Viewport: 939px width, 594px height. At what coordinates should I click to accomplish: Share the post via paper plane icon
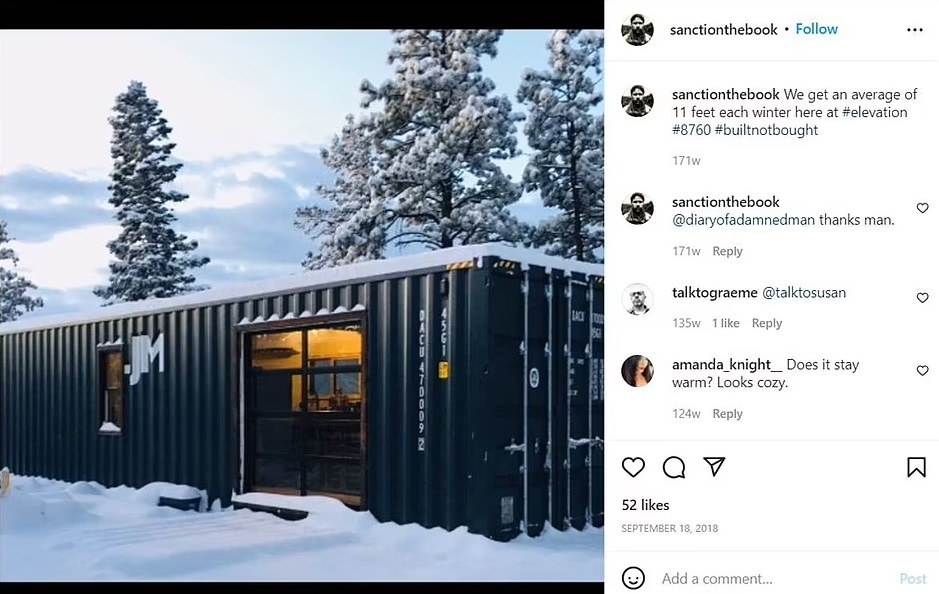[714, 466]
